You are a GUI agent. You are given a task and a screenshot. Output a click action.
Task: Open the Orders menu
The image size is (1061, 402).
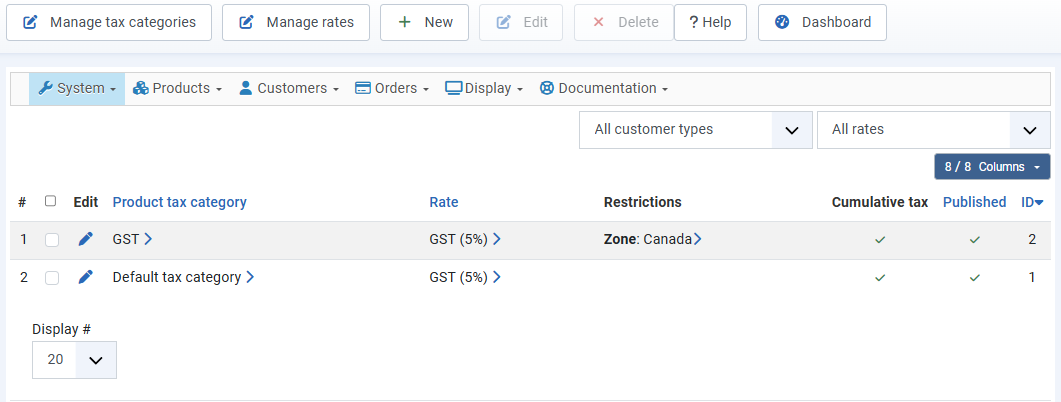(x=392, y=88)
